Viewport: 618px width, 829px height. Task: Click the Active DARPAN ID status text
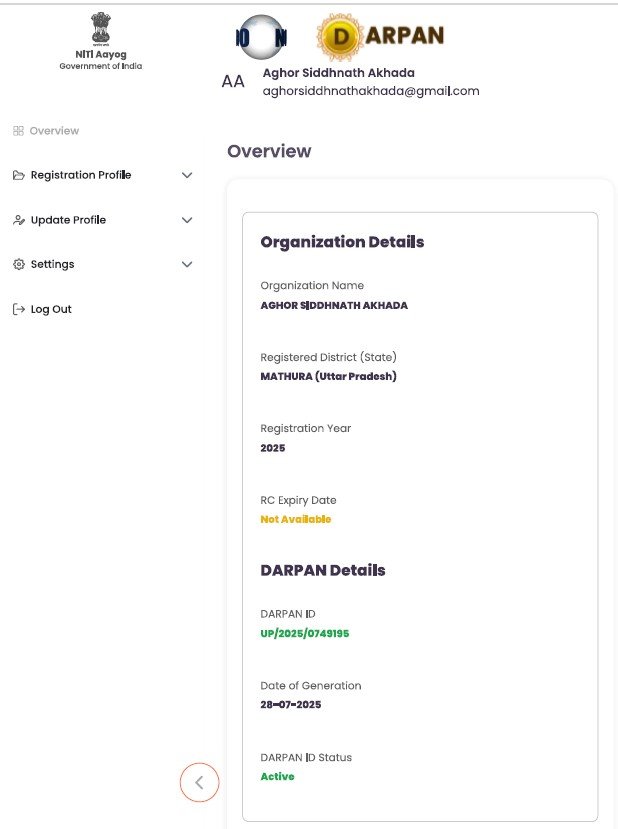[277, 776]
